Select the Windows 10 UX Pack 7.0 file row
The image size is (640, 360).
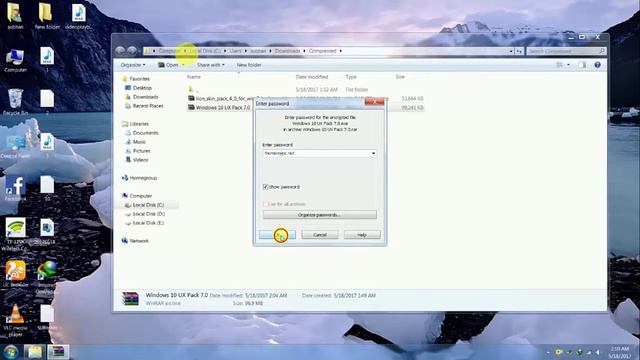[x=305, y=108]
